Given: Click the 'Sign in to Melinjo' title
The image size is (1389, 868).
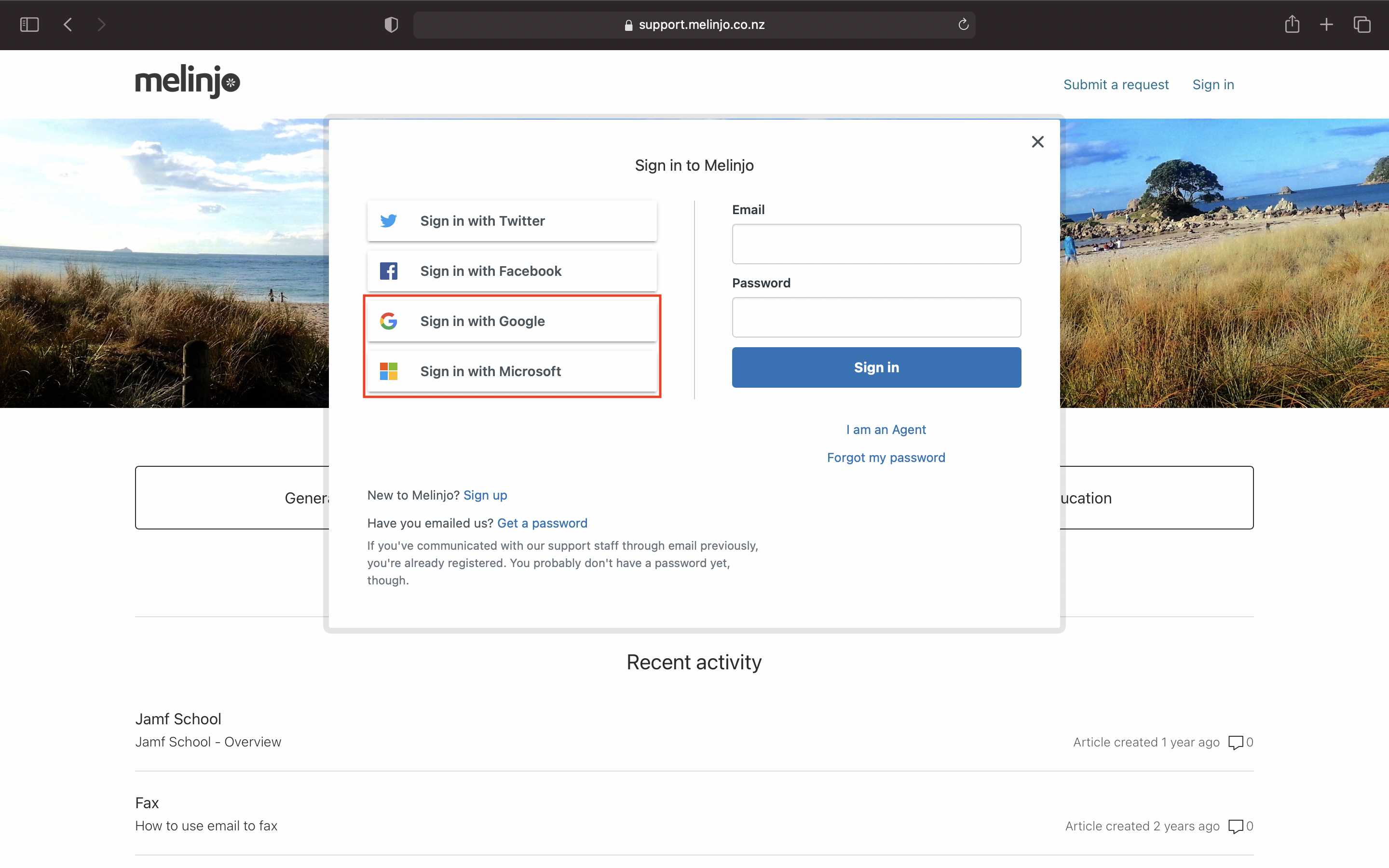Looking at the screenshot, I should [x=694, y=165].
